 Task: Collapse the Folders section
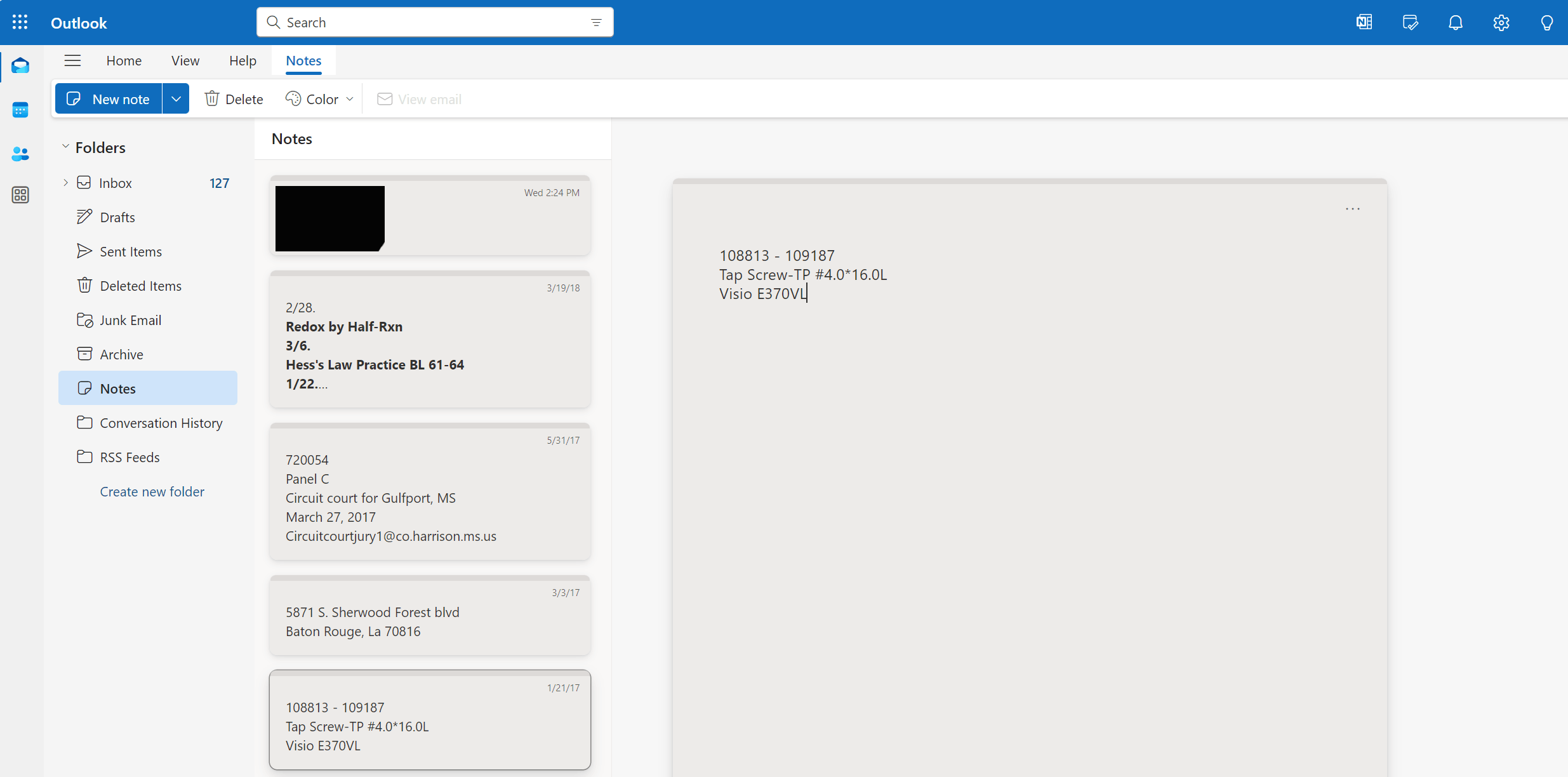pyautogui.click(x=65, y=147)
